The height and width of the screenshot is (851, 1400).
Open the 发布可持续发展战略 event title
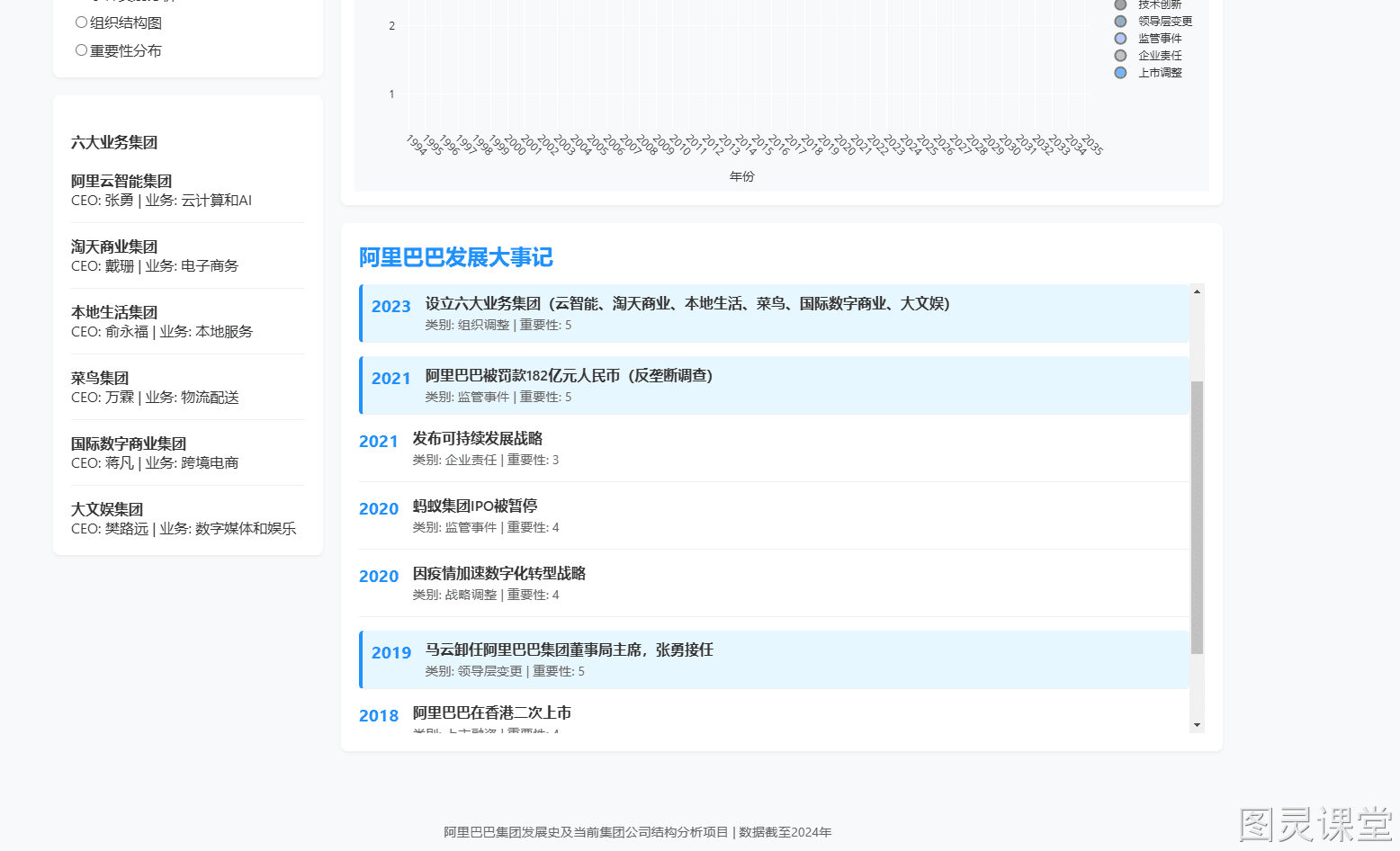click(x=478, y=439)
